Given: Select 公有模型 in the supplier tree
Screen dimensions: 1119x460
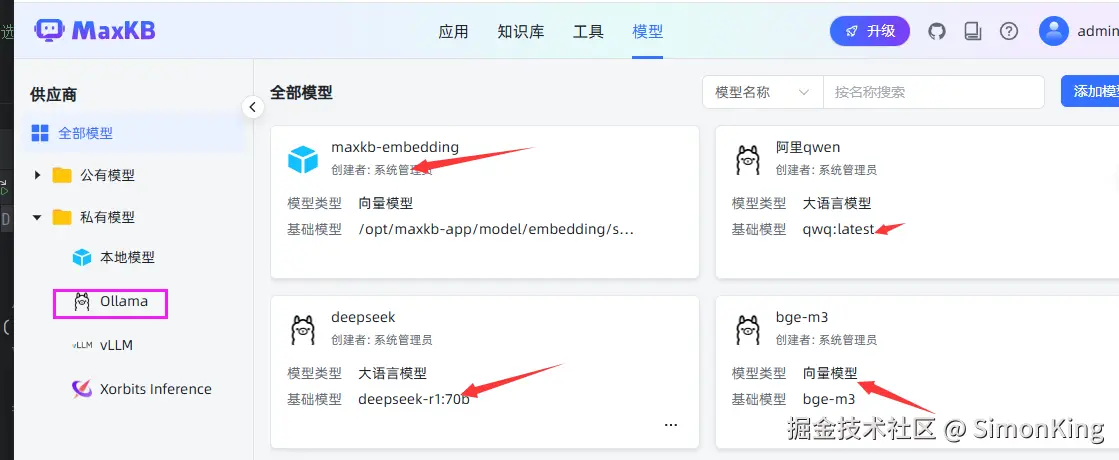Looking at the screenshot, I should 108,175.
